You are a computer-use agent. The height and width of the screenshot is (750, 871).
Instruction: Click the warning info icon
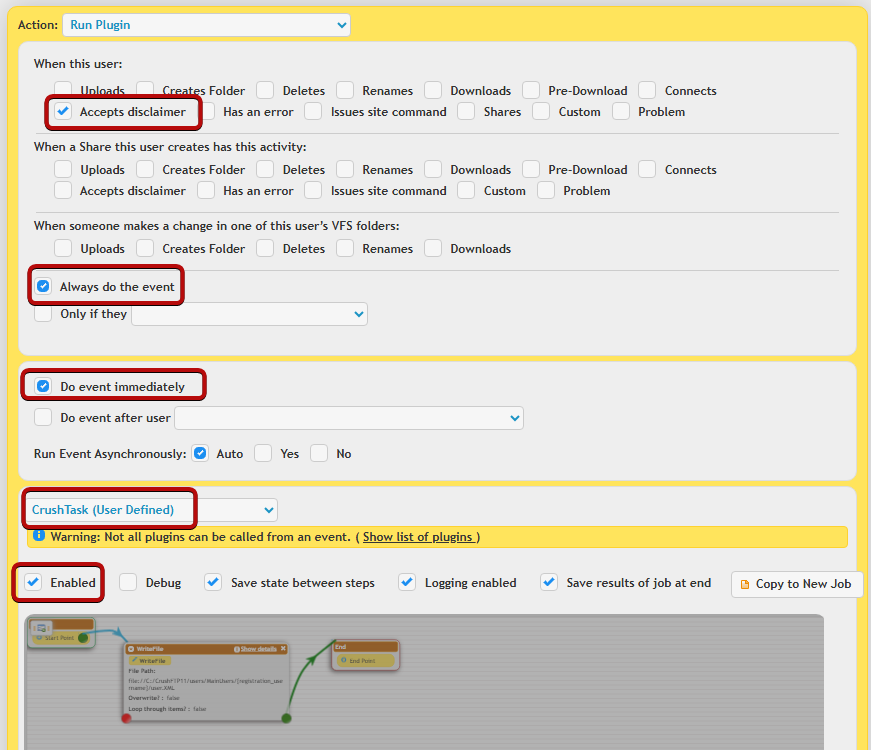click(39, 536)
